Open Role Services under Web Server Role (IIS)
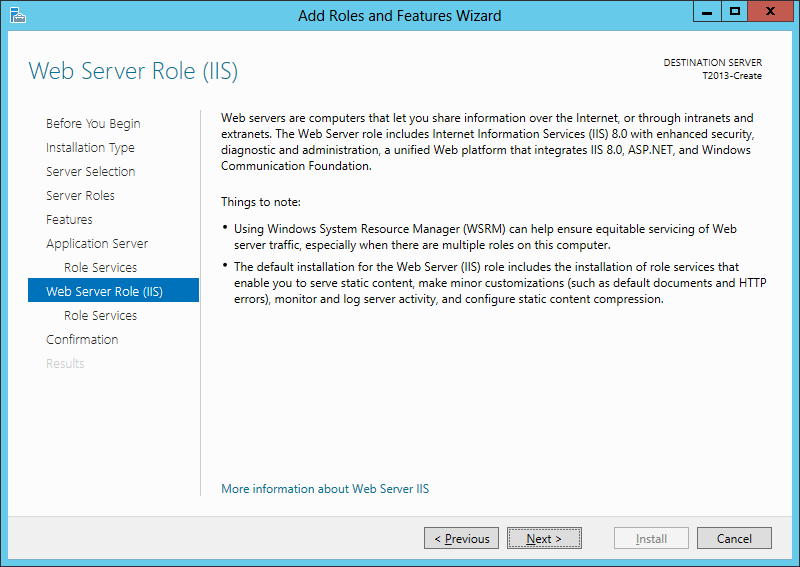 point(100,316)
